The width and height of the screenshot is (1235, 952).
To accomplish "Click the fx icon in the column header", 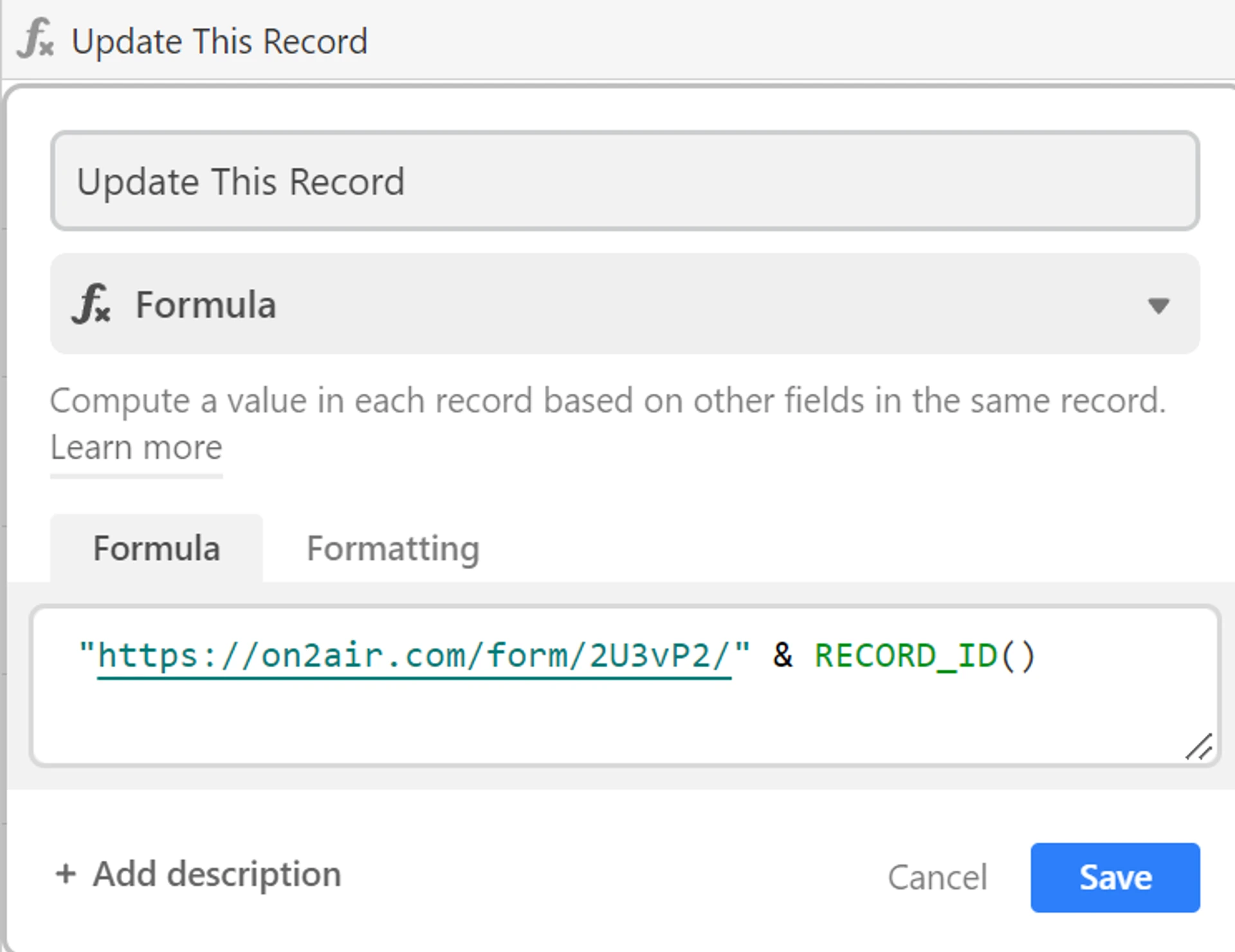I will 35,40.
